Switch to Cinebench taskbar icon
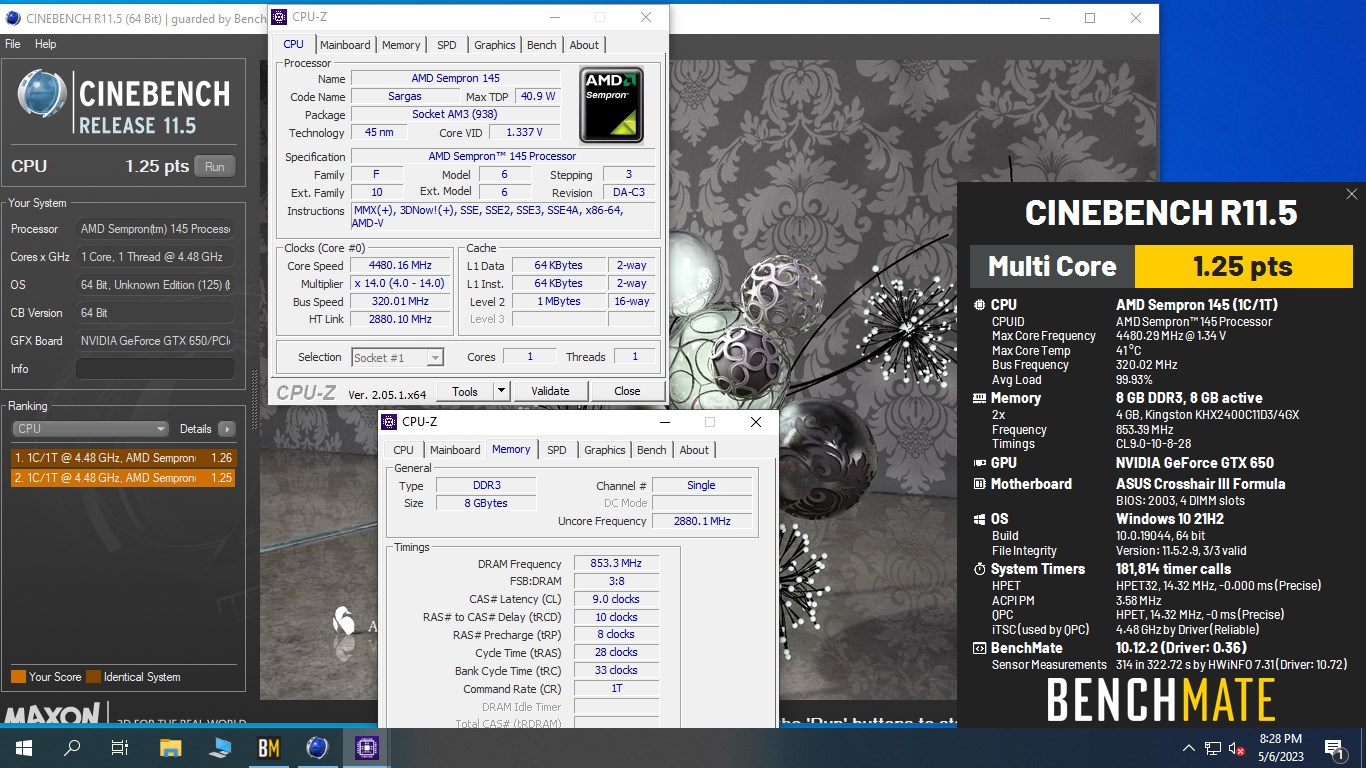The height and width of the screenshot is (768, 1366). coord(317,747)
